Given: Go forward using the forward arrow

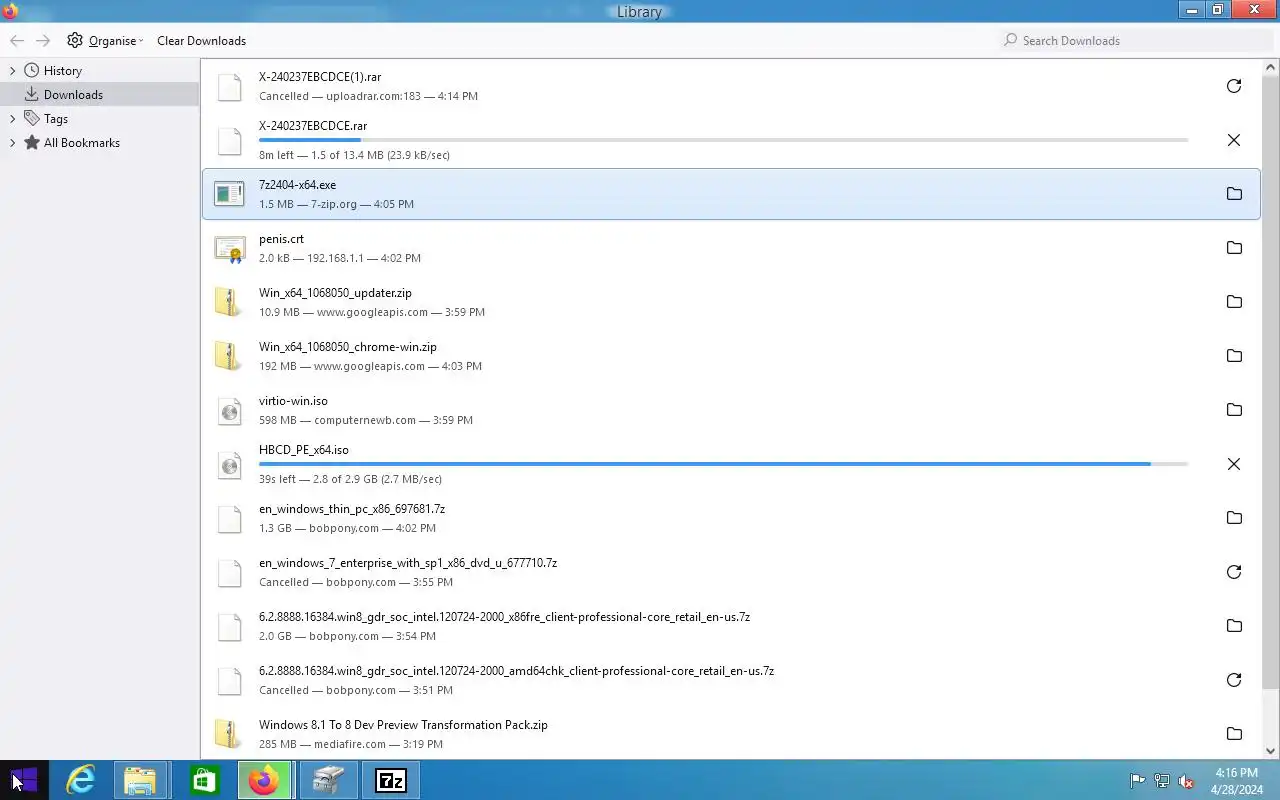Looking at the screenshot, I should (43, 40).
